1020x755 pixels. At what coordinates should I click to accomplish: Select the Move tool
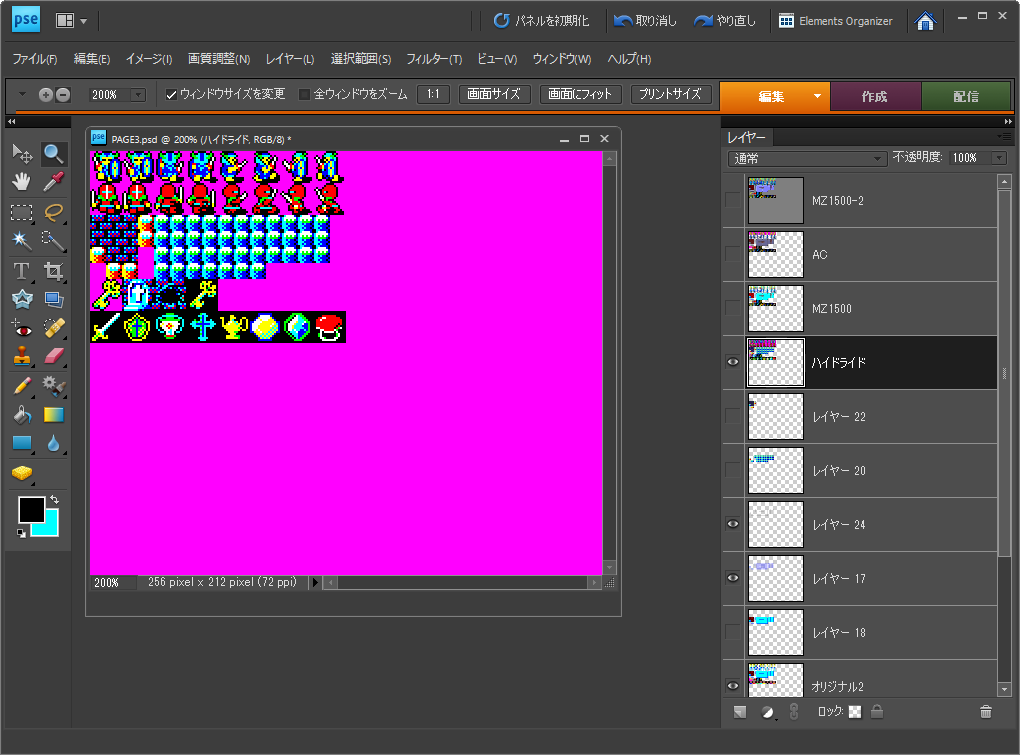[22, 153]
